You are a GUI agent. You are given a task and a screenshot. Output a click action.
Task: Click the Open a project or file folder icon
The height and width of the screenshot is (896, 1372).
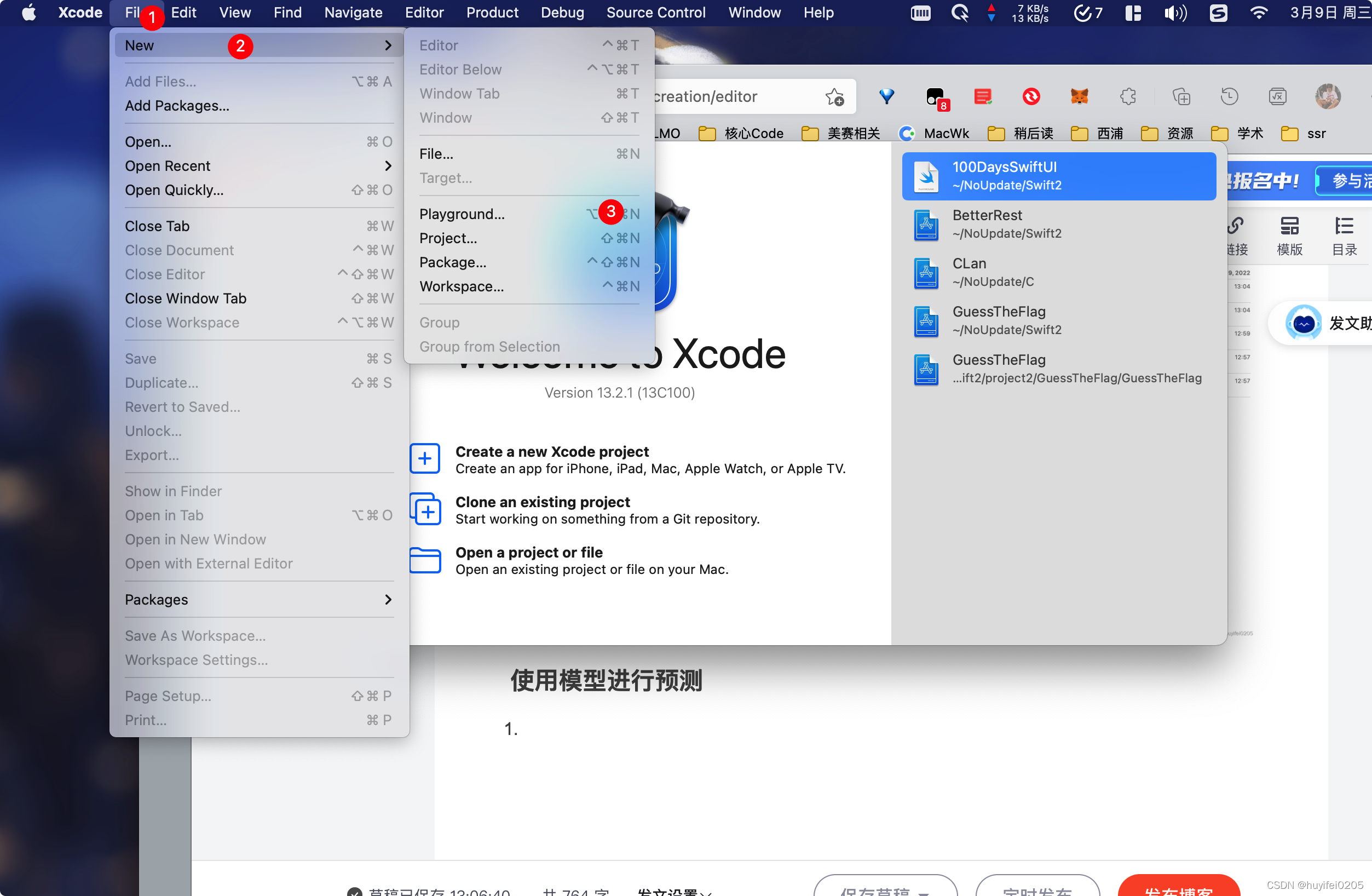click(425, 560)
